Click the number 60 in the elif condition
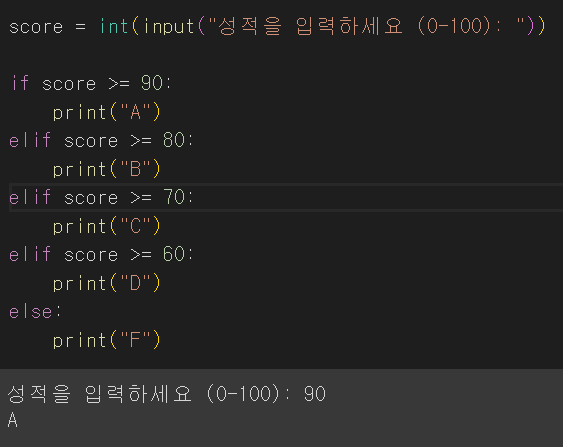This screenshot has height=447, width=563. 174,254
